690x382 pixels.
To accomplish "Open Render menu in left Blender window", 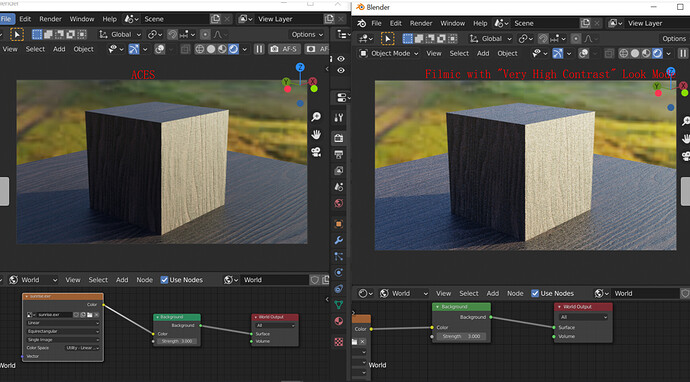I will click(50, 19).
